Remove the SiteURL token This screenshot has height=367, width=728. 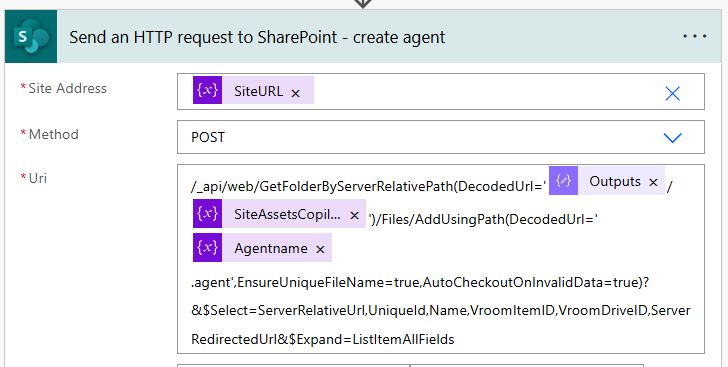click(295, 93)
